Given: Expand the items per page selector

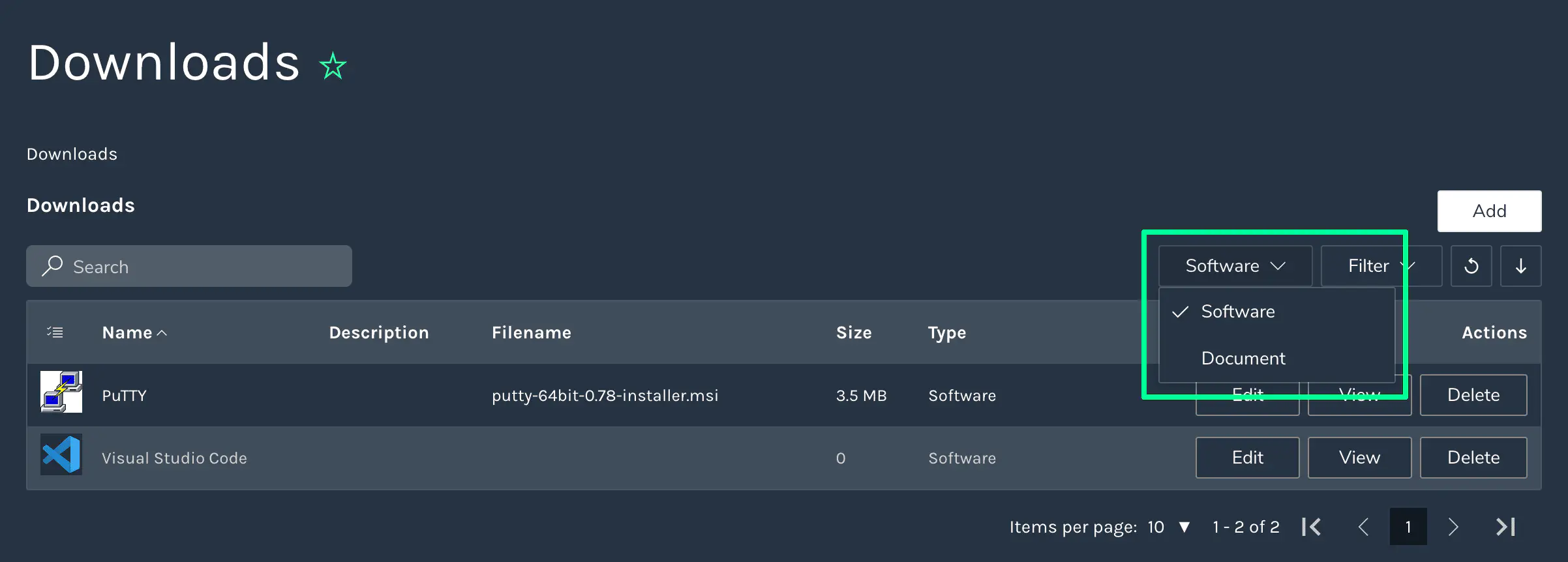Looking at the screenshot, I should (1169, 527).
